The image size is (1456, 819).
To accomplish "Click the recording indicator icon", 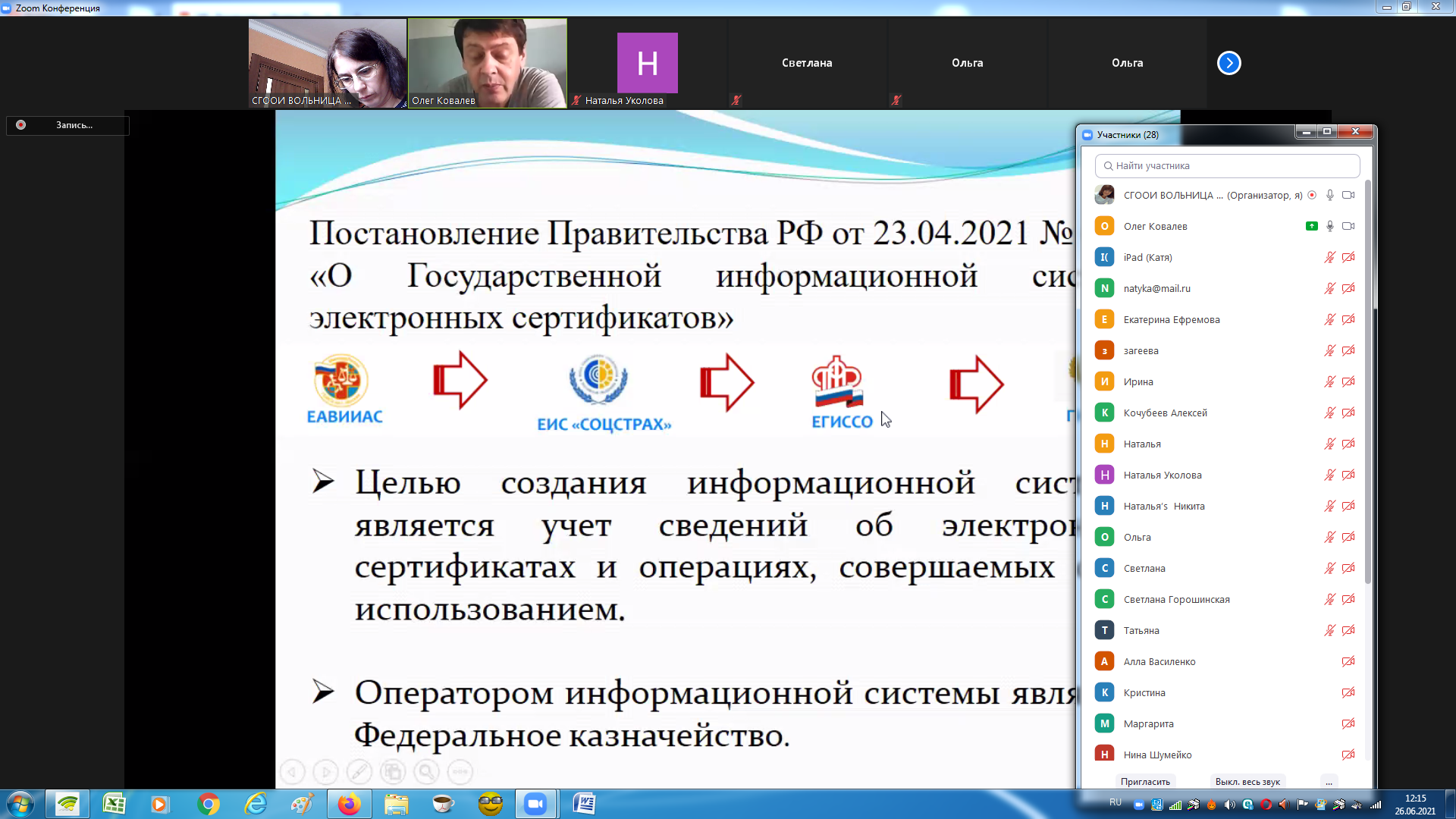I will (21, 125).
